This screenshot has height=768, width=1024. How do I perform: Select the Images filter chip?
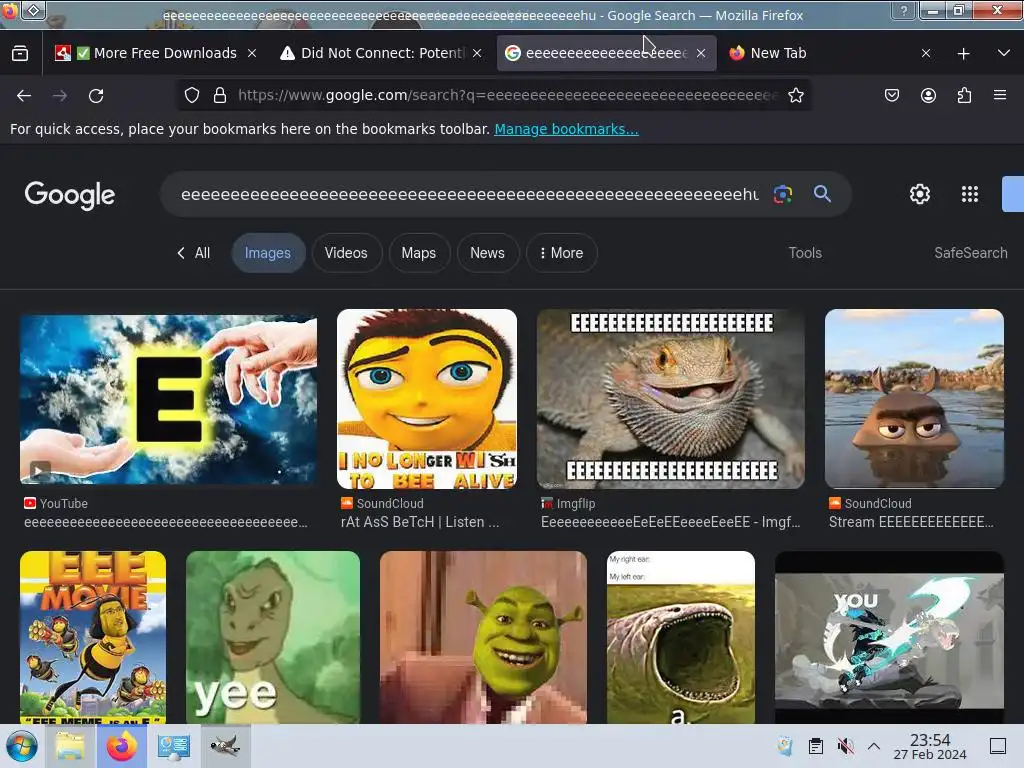(268, 253)
